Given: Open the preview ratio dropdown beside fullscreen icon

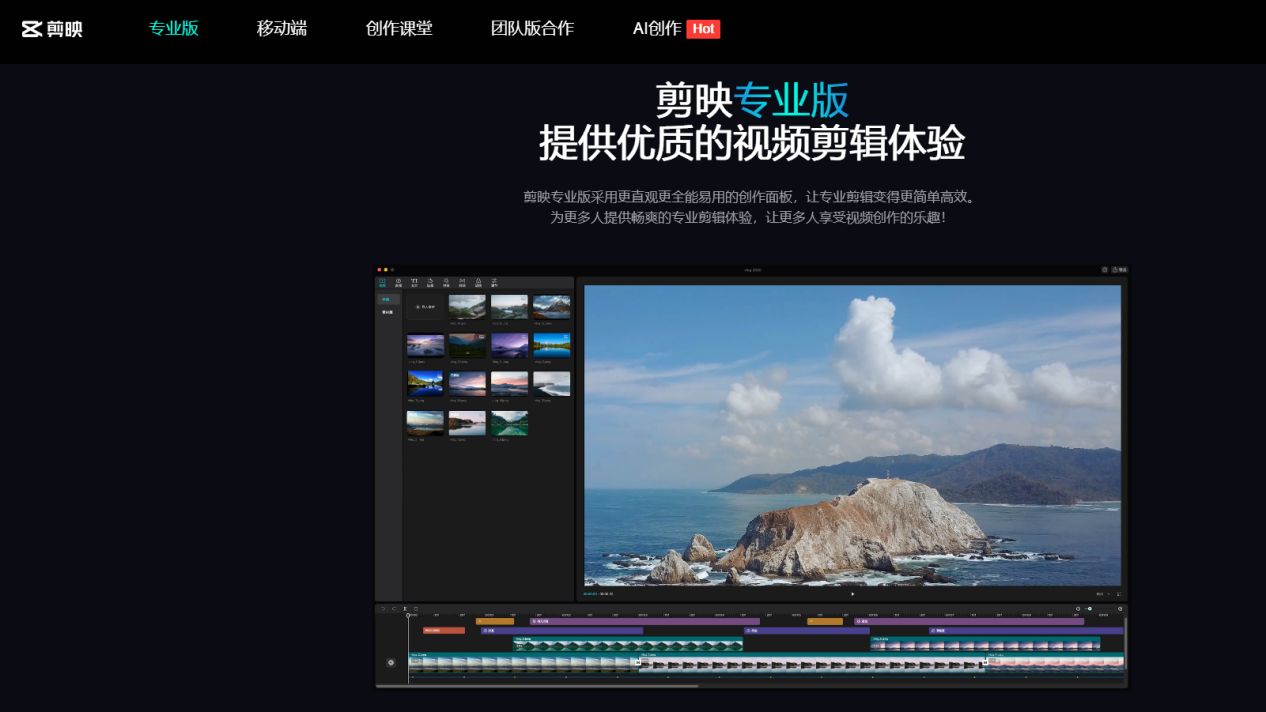Looking at the screenshot, I should pos(1102,594).
